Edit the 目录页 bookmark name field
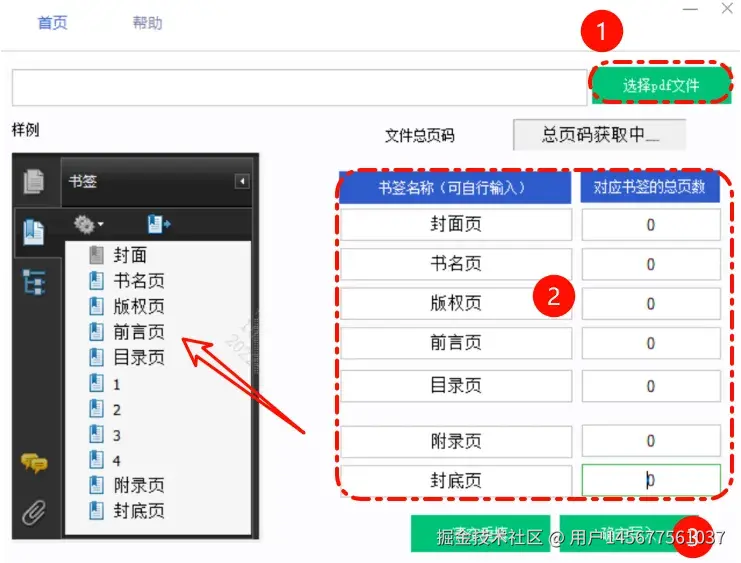 click(456, 386)
